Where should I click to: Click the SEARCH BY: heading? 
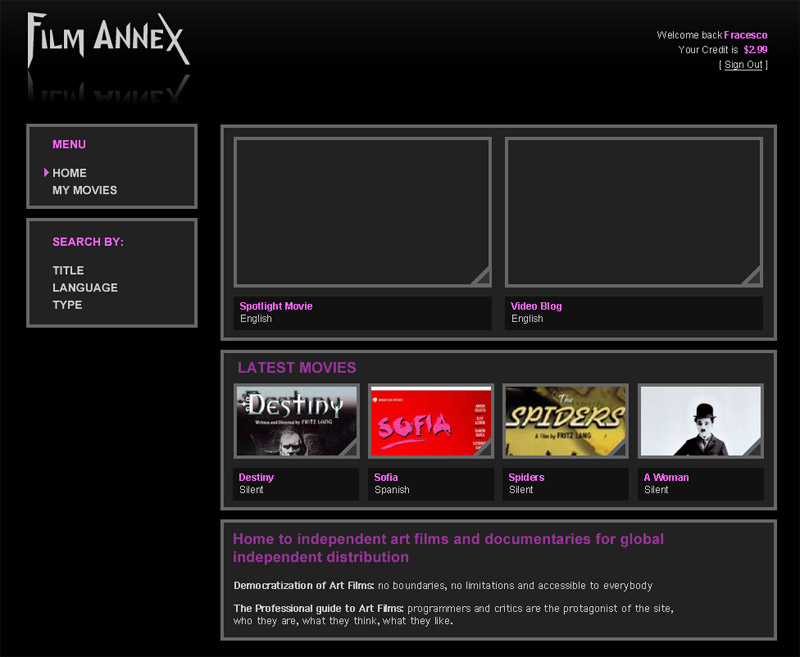click(88, 242)
